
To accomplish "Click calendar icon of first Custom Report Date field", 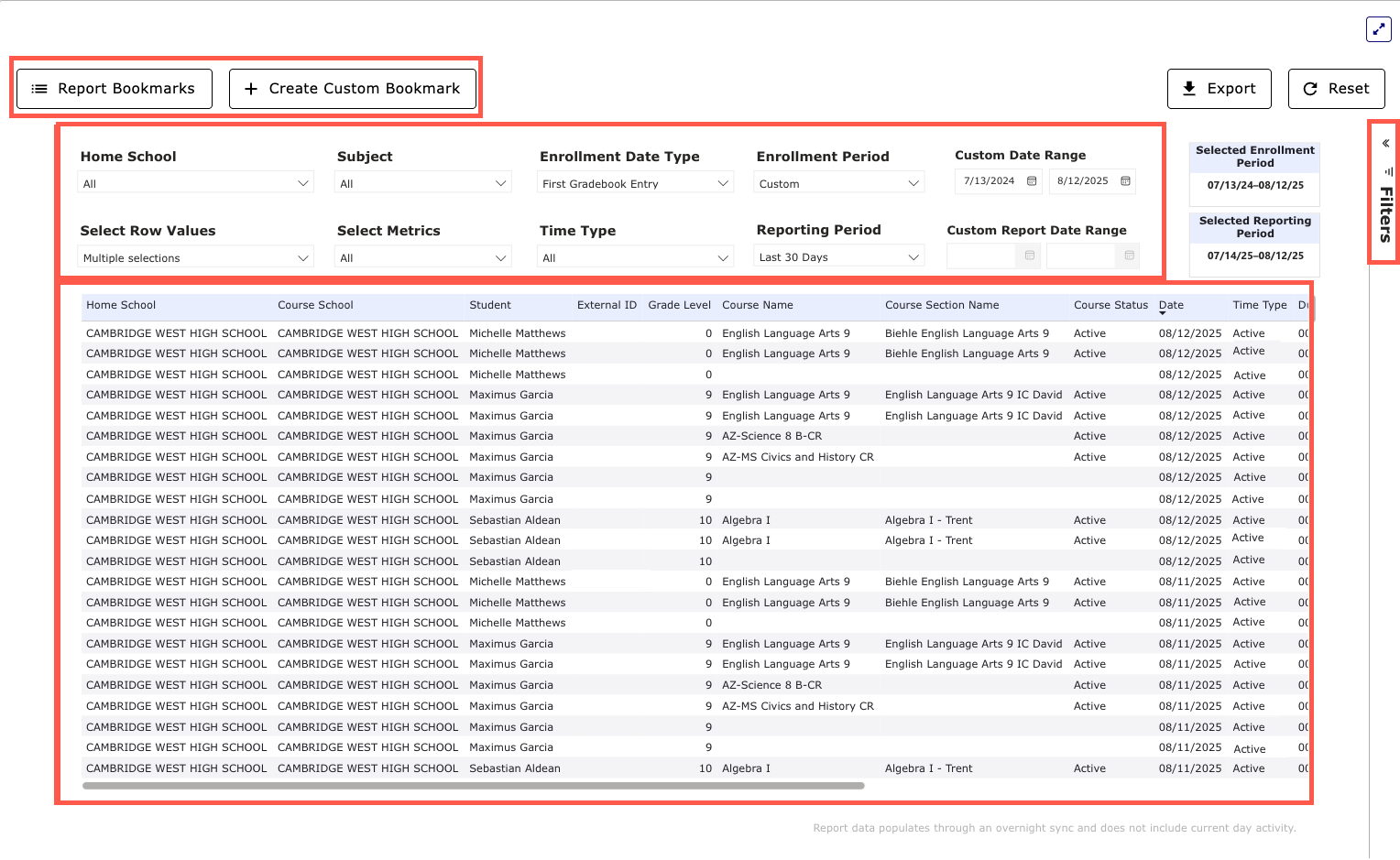I will coord(1030,256).
